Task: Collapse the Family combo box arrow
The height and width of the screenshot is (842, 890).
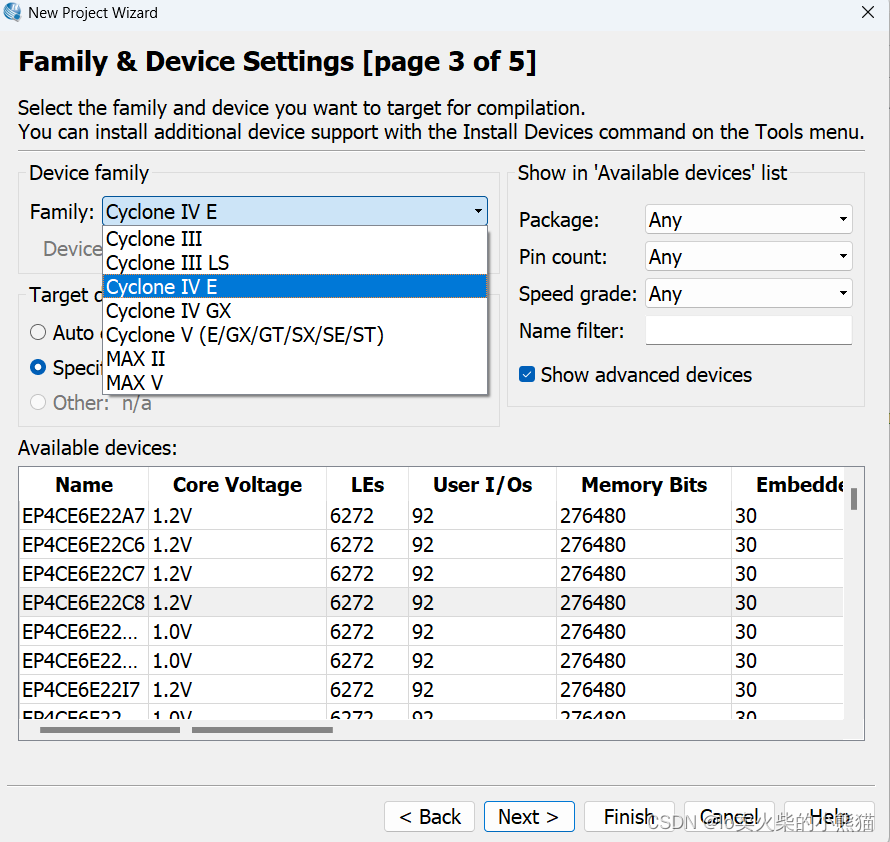Action: pos(478,212)
